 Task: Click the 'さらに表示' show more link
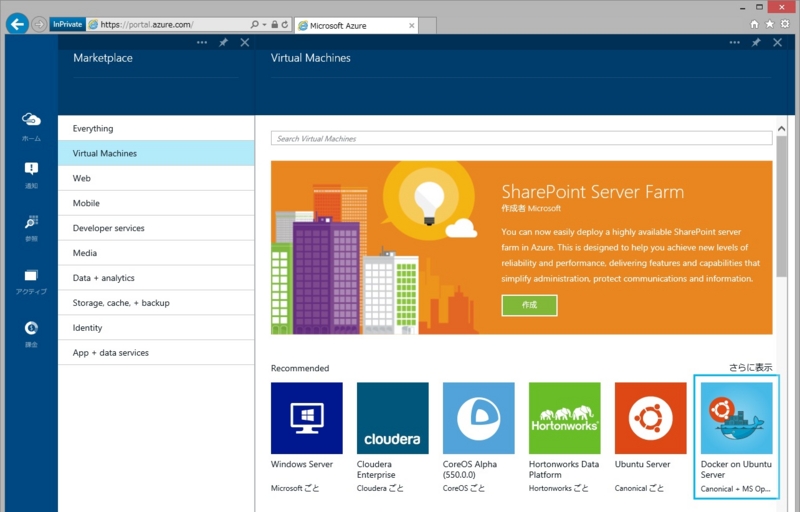pos(751,368)
